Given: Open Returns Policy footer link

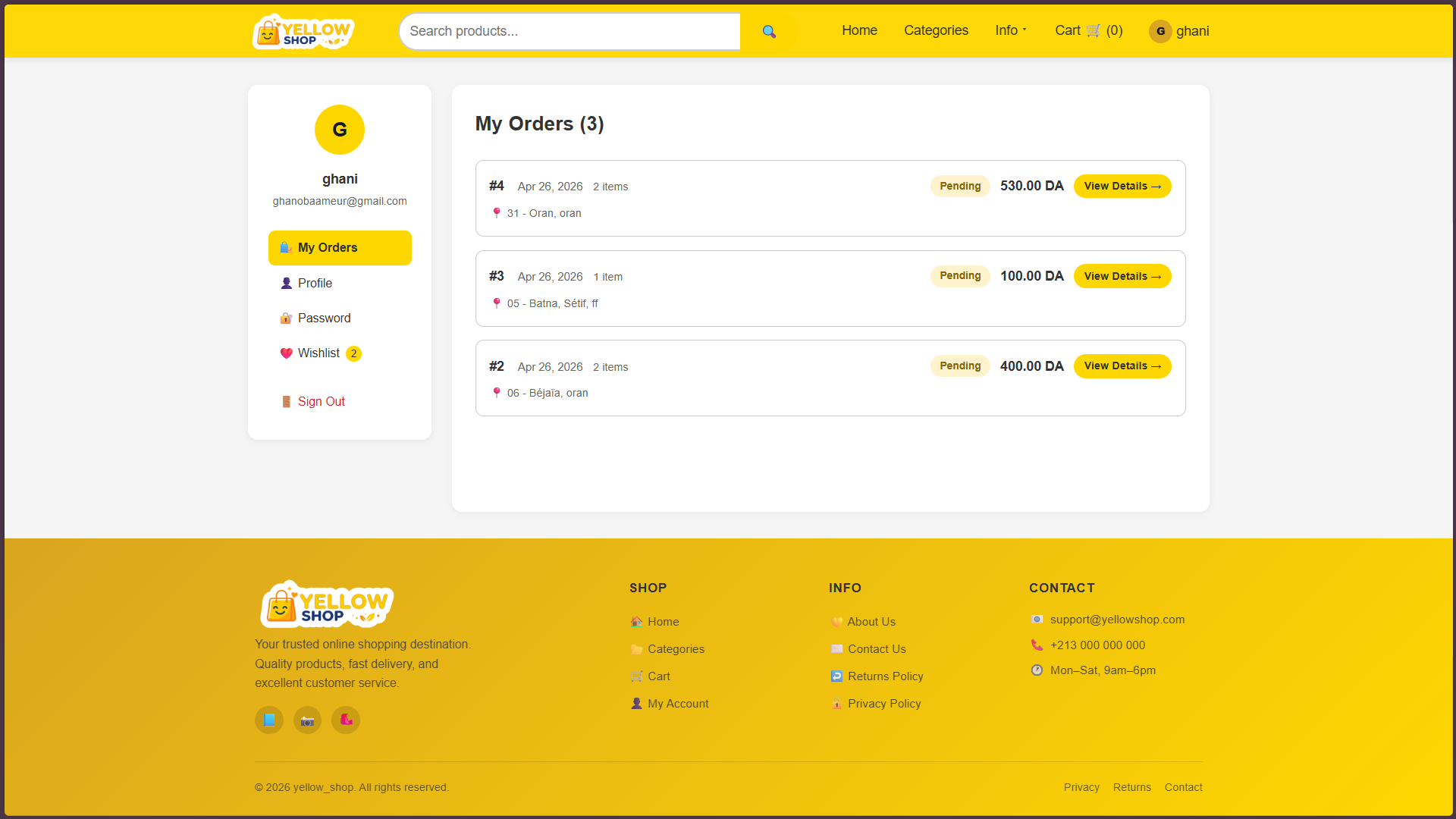Looking at the screenshot, I should pyautogui.click(x=885, y=676).
